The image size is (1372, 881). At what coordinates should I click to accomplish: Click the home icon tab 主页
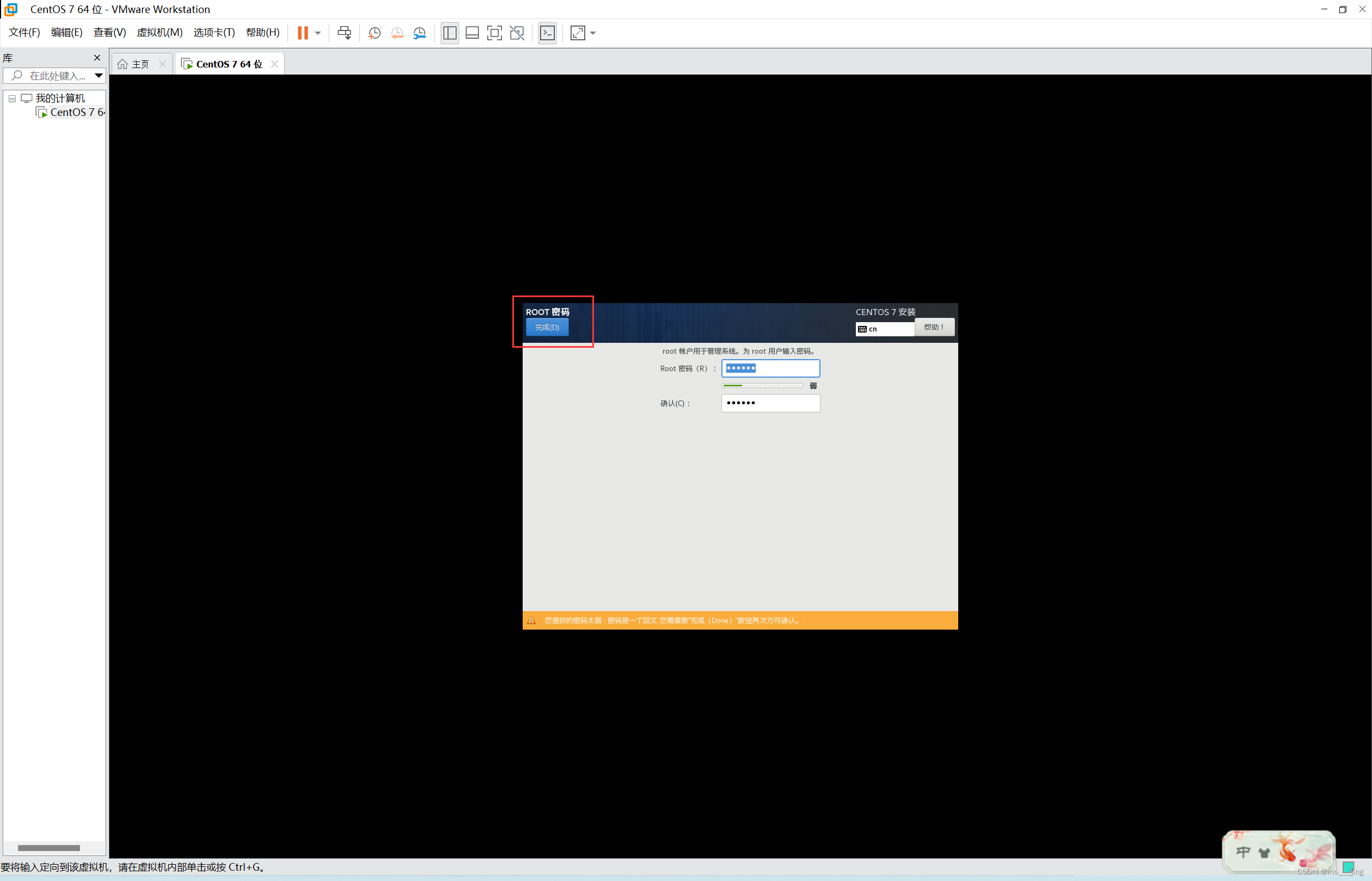point(134,64)
